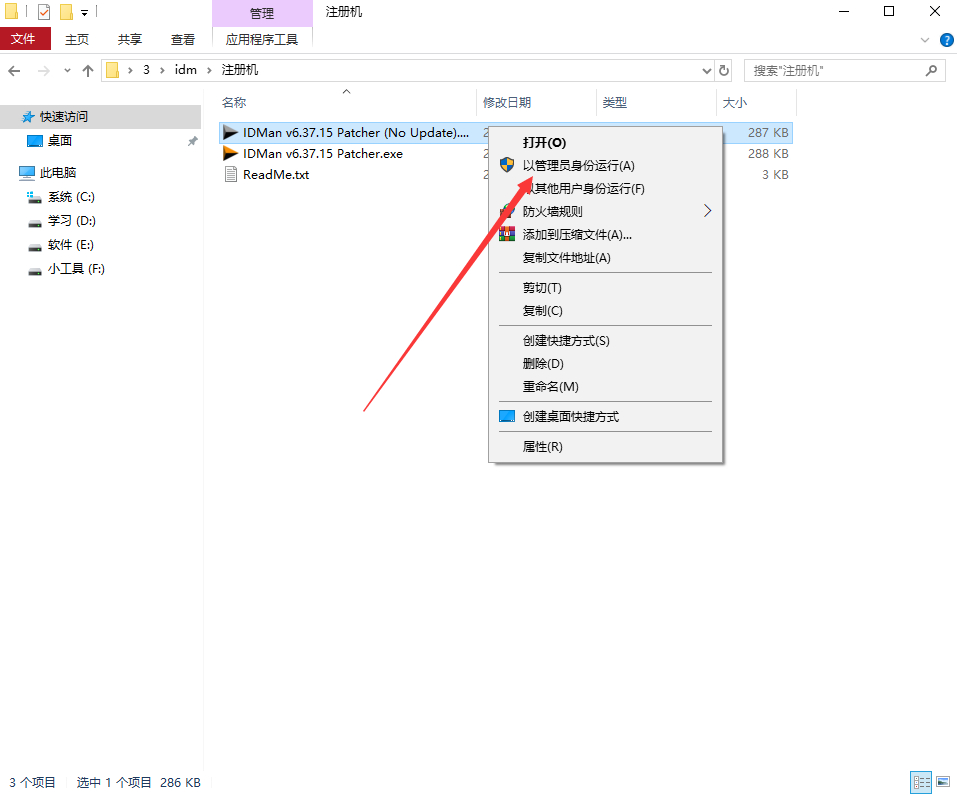This screenshot has height=795, width=957.
Task: Open Customize Quick Access Toolbar dropdown
Action: (x=84, y=12)
